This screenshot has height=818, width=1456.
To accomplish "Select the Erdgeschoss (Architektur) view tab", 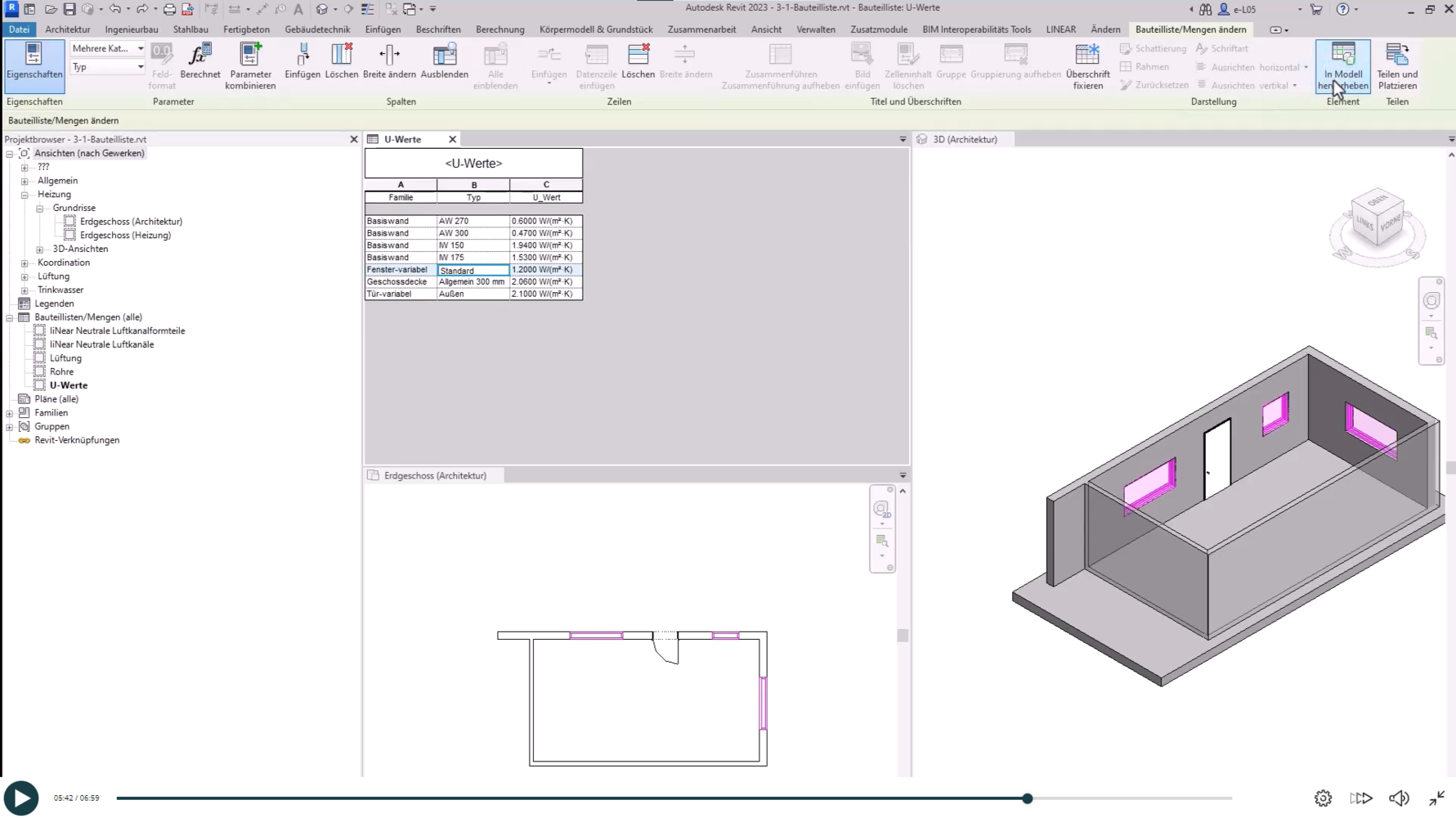I will 435,475.
